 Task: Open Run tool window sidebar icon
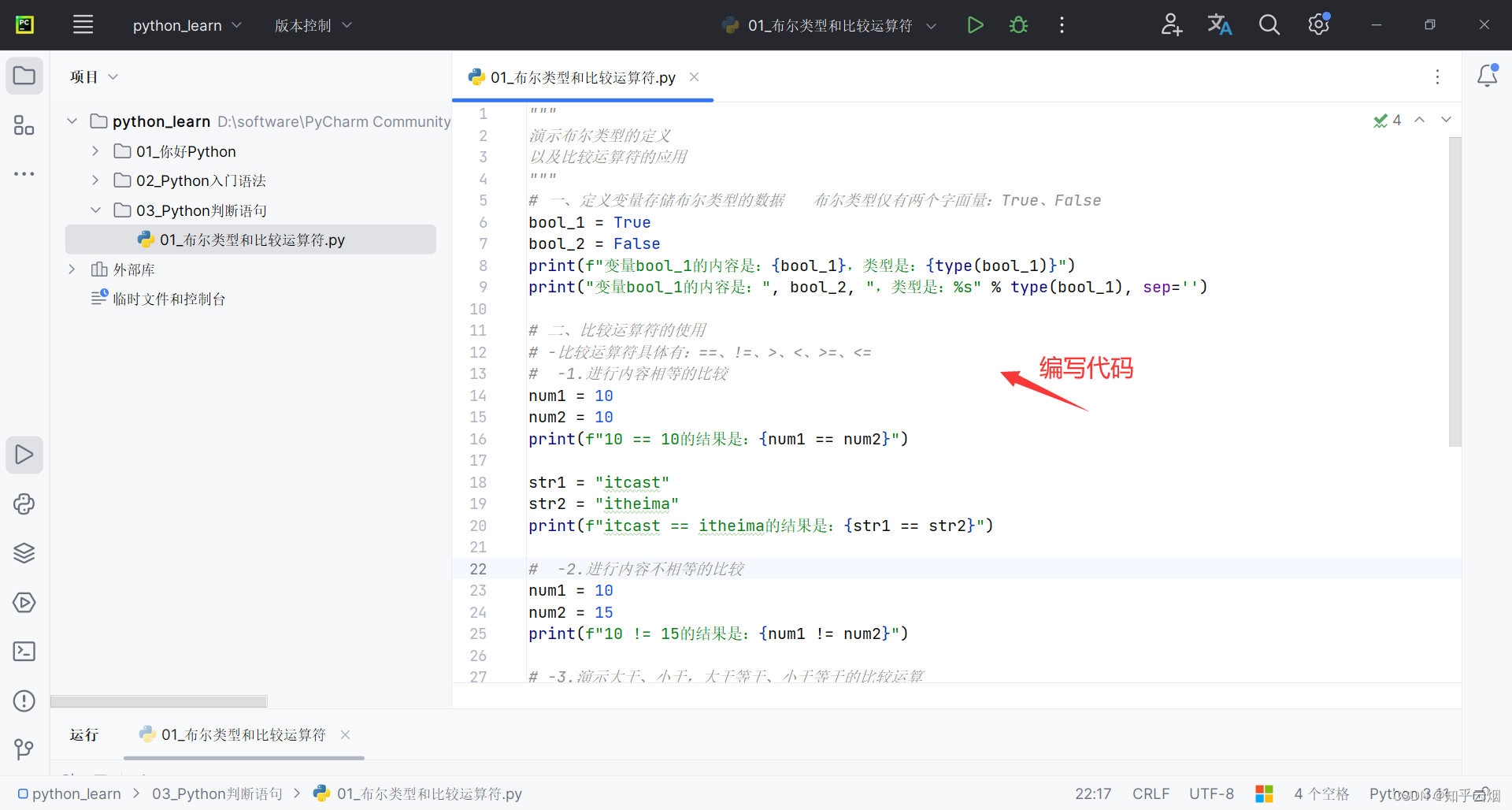coord(24,455)
